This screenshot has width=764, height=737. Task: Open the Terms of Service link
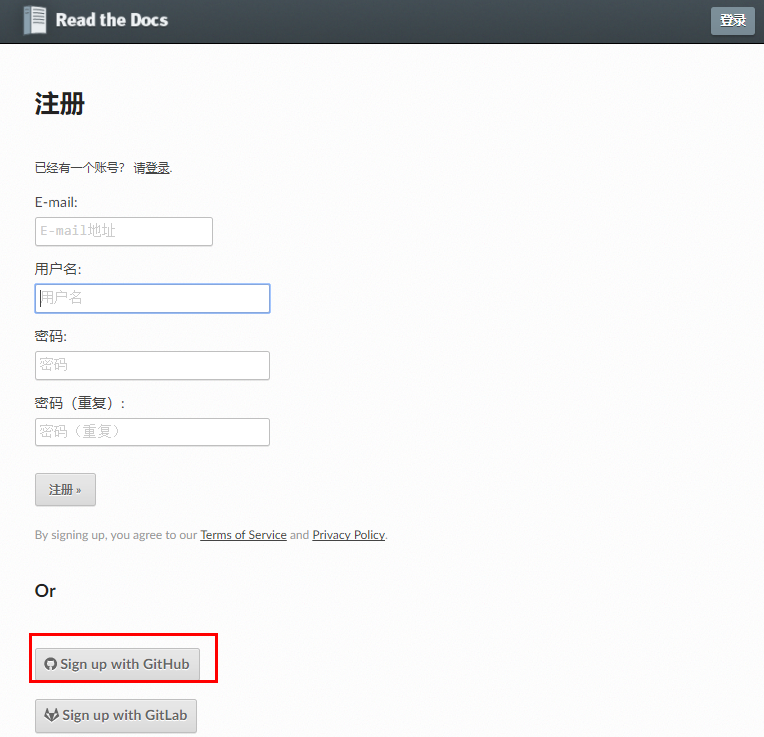pyautogui.click(x=243, y=535)
